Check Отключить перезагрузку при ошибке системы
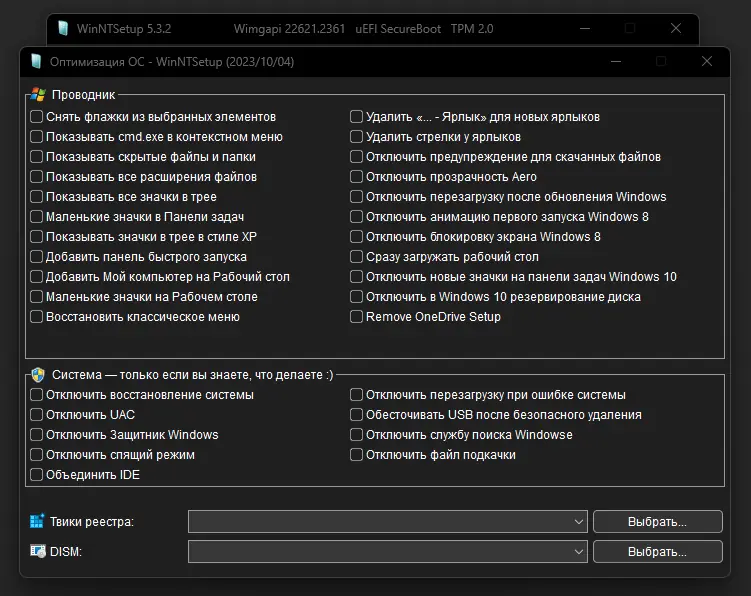Screen dimensions: 751x596 pyautogui.click(x=356, y=394)
